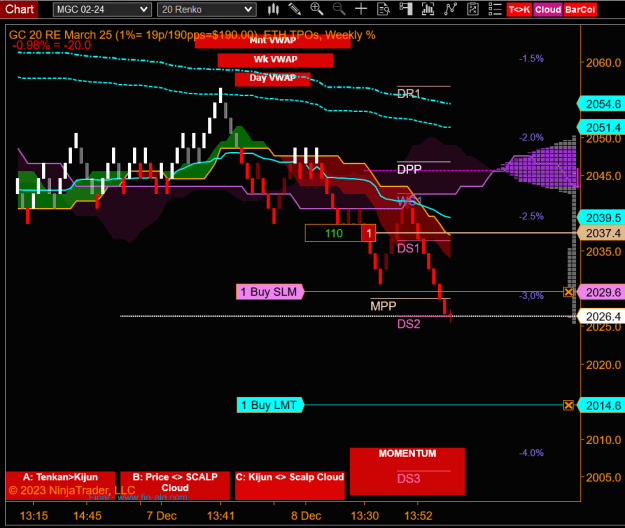Viewport: 625px width, 528px height.
Task: Cancel the Buy LMT order with its X
Action: click(568, 405)
